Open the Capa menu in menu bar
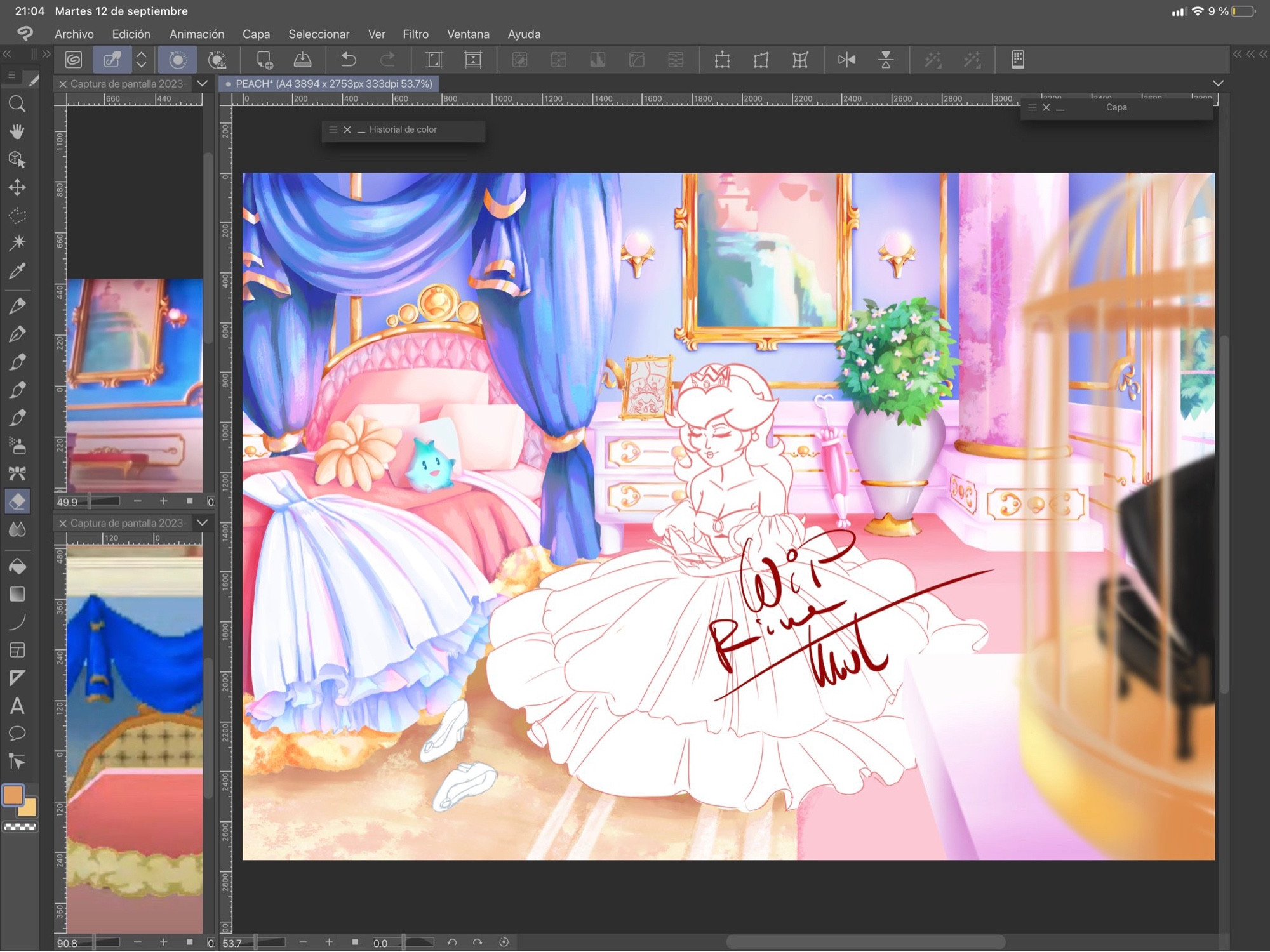This screenshot has width=1270, height=952. tap(256, 34)
